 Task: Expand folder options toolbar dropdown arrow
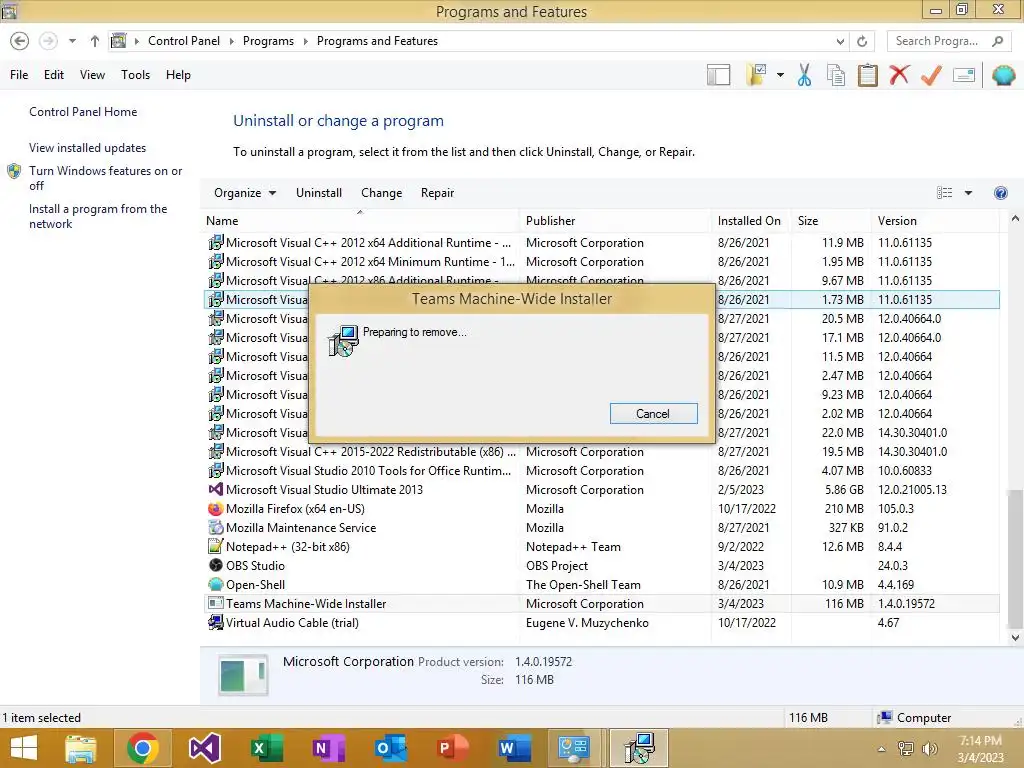[x=780, y=75]
